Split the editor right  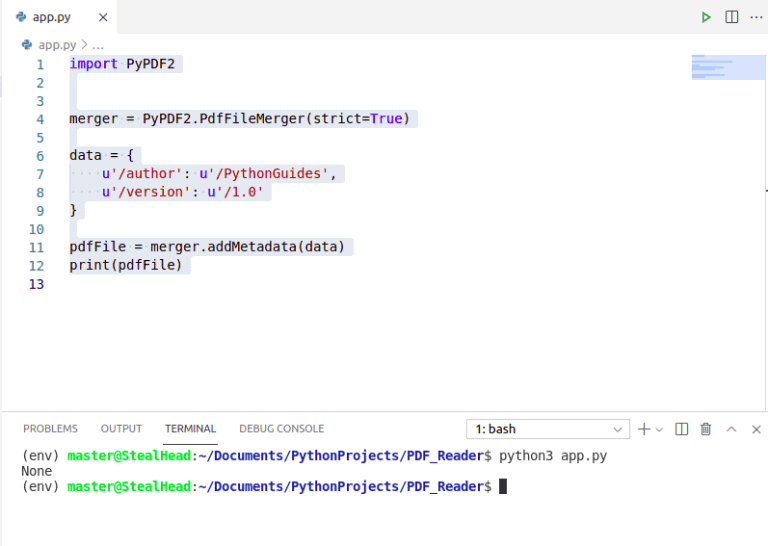click(x=731, y=17)
